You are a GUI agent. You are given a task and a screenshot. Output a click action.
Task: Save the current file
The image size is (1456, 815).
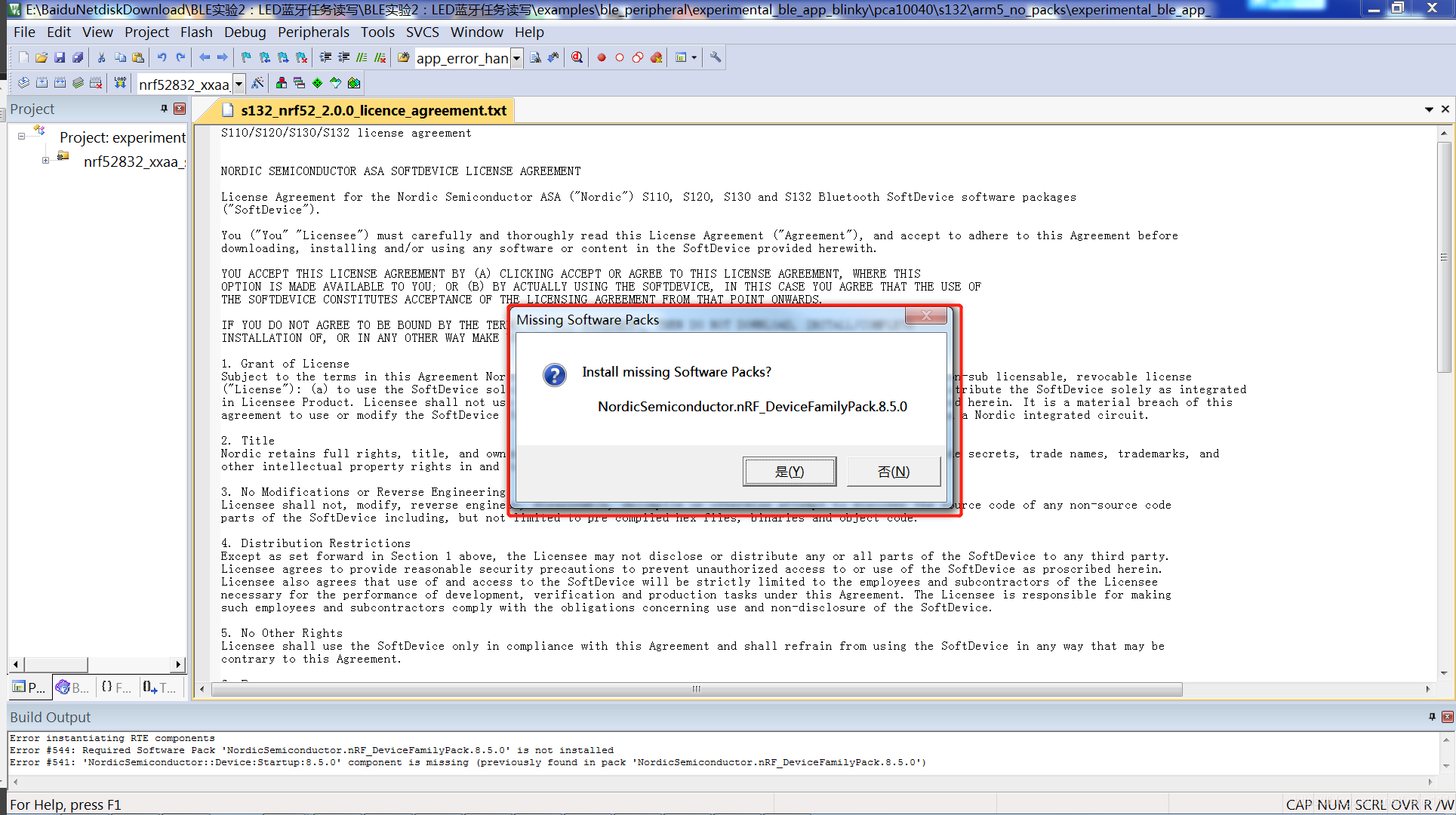pos(60,57)
